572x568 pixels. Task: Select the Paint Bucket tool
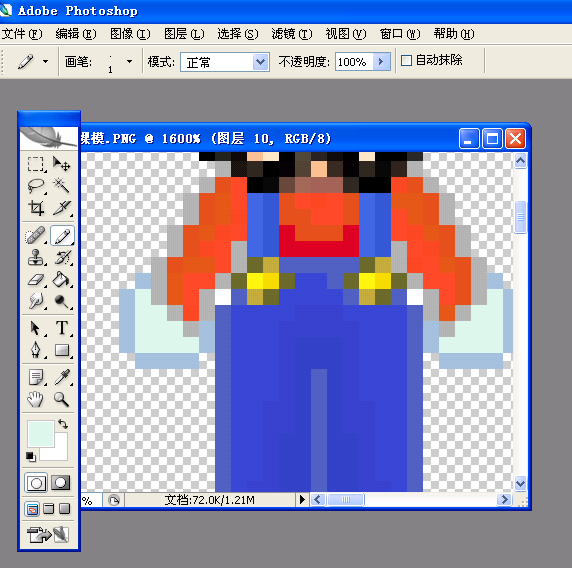pyautogui.click(x=61, y=280)
